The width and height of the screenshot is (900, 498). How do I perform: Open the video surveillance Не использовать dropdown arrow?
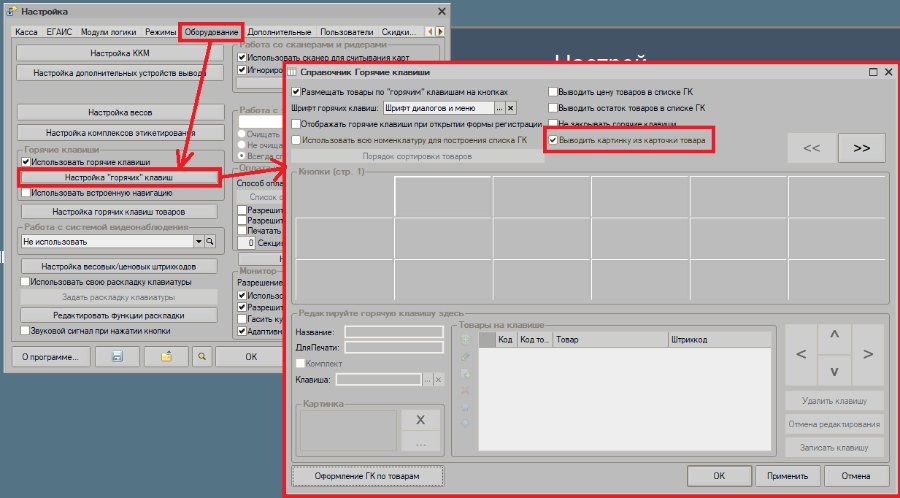[x=199, y=242]
